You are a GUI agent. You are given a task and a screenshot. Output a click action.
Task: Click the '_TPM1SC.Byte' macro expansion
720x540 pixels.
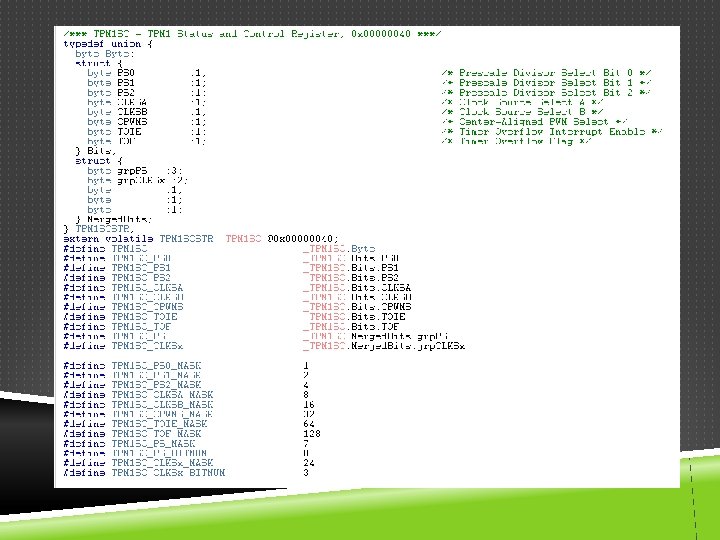click(339, 249)
